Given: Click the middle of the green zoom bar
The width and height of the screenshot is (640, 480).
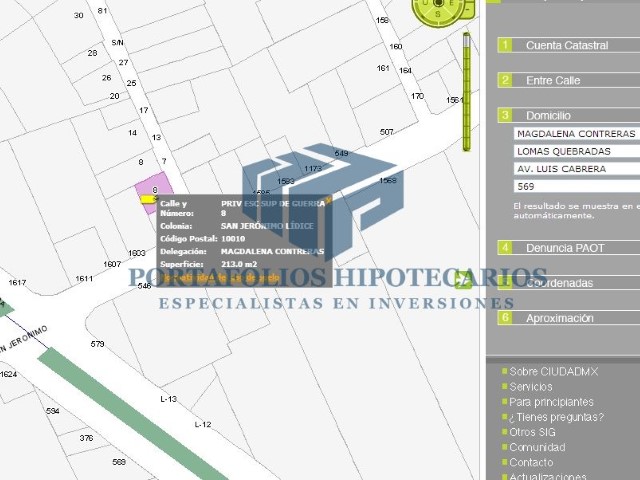Looking at the screenshot, I should [x=467, y=92].
